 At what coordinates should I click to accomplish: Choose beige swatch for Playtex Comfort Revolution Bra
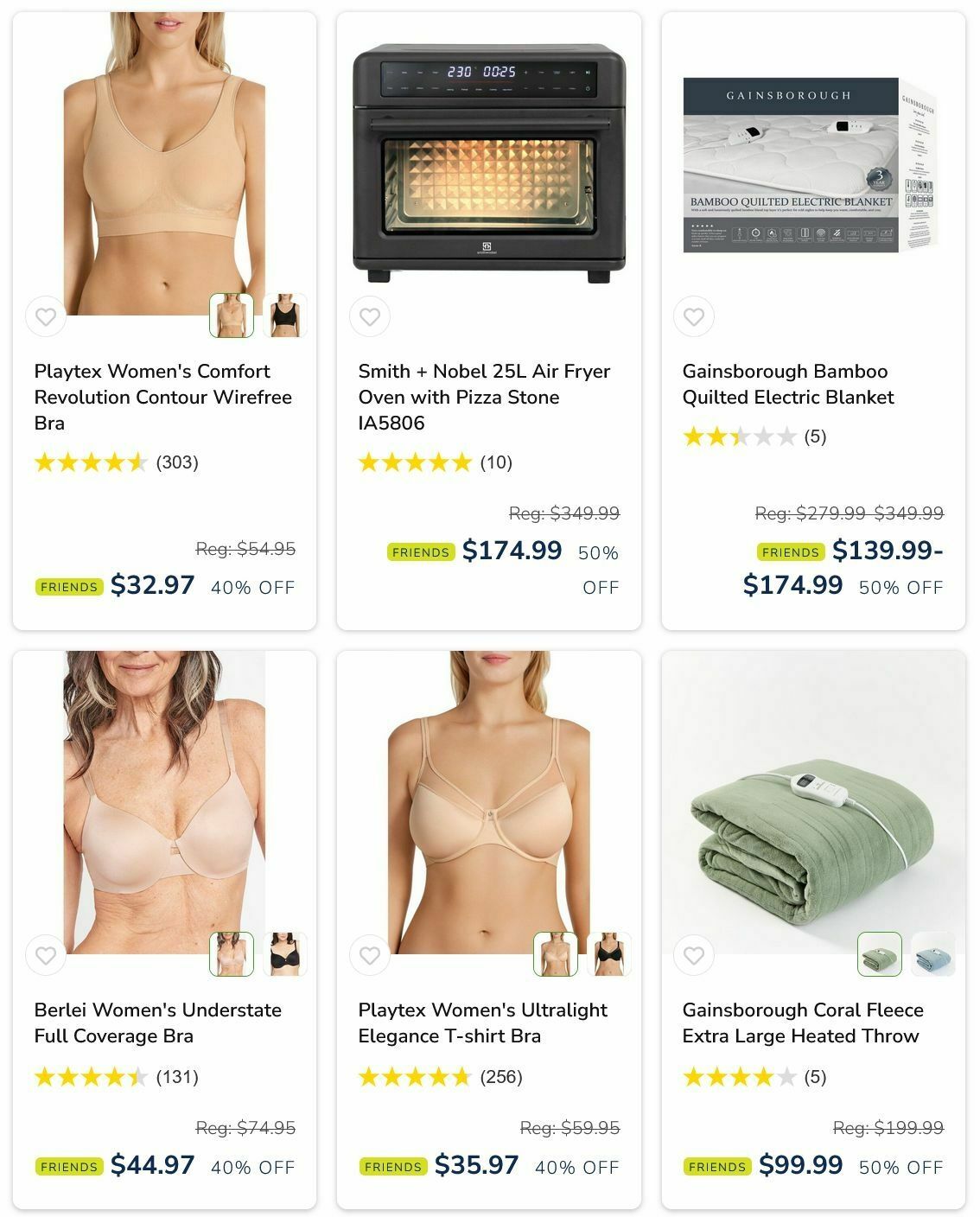[232, 315]
